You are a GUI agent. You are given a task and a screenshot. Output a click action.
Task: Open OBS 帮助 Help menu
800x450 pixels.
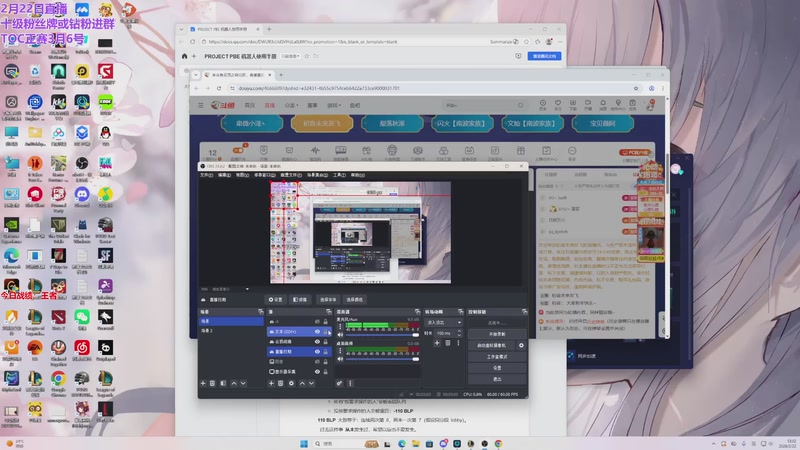tap(358, 175)
